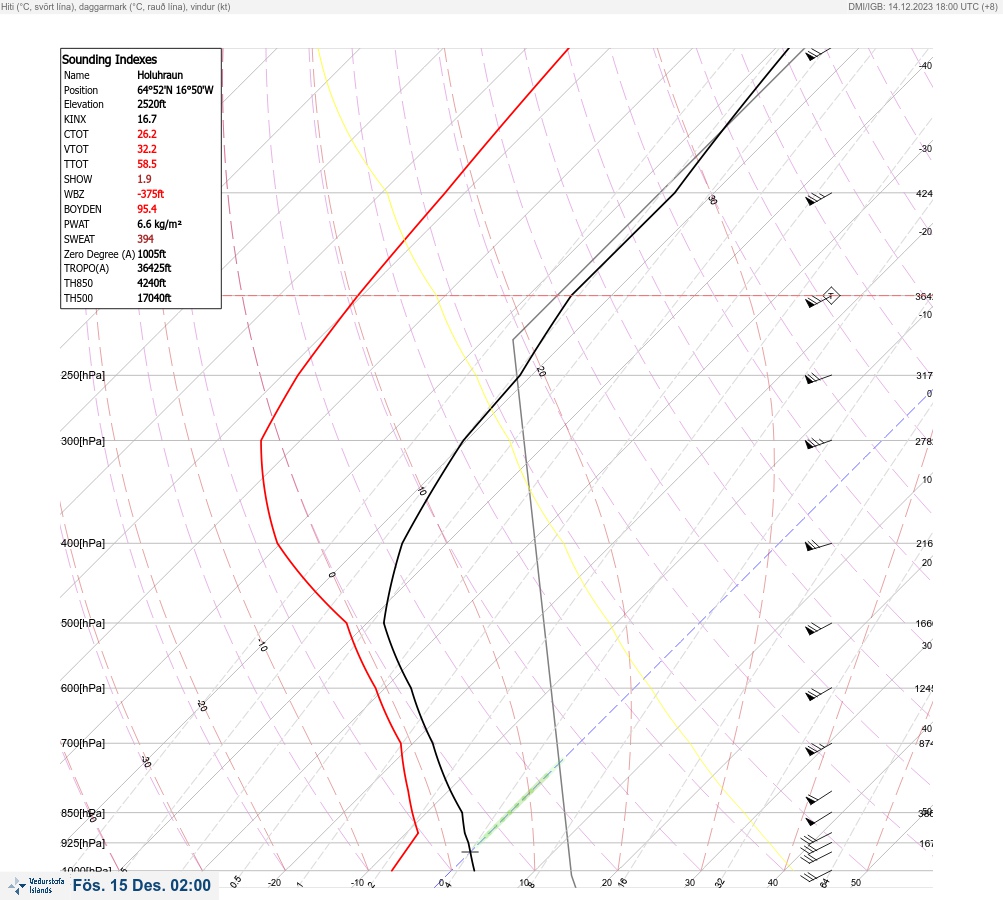Select the position value 64°52'N 16°50'W
Image resolution: width=1003 pixels, height=900 pixels.
click(175, 90)
